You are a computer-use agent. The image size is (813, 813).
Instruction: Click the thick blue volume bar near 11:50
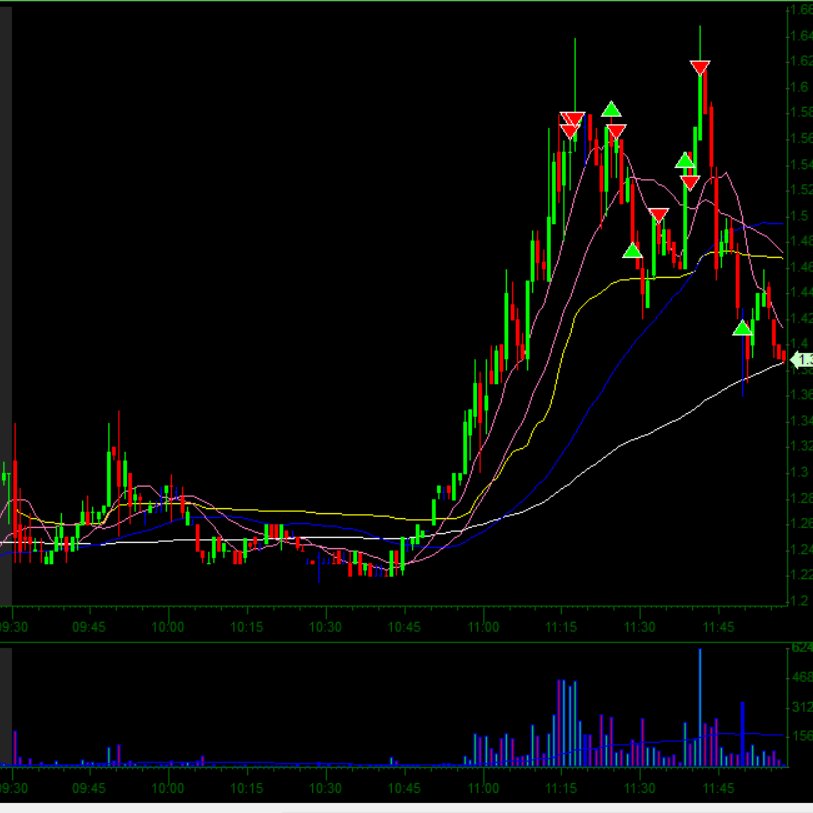tap(742, 734)
